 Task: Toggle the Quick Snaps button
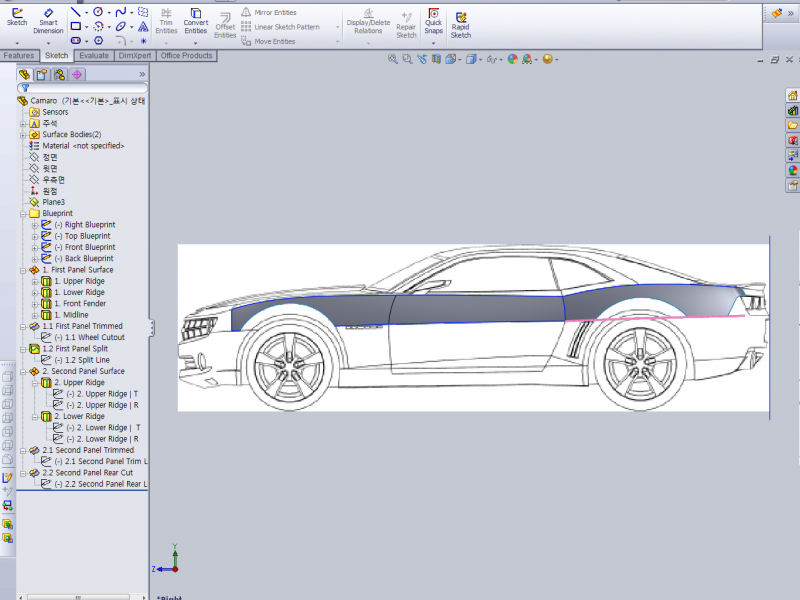point(433,20)
